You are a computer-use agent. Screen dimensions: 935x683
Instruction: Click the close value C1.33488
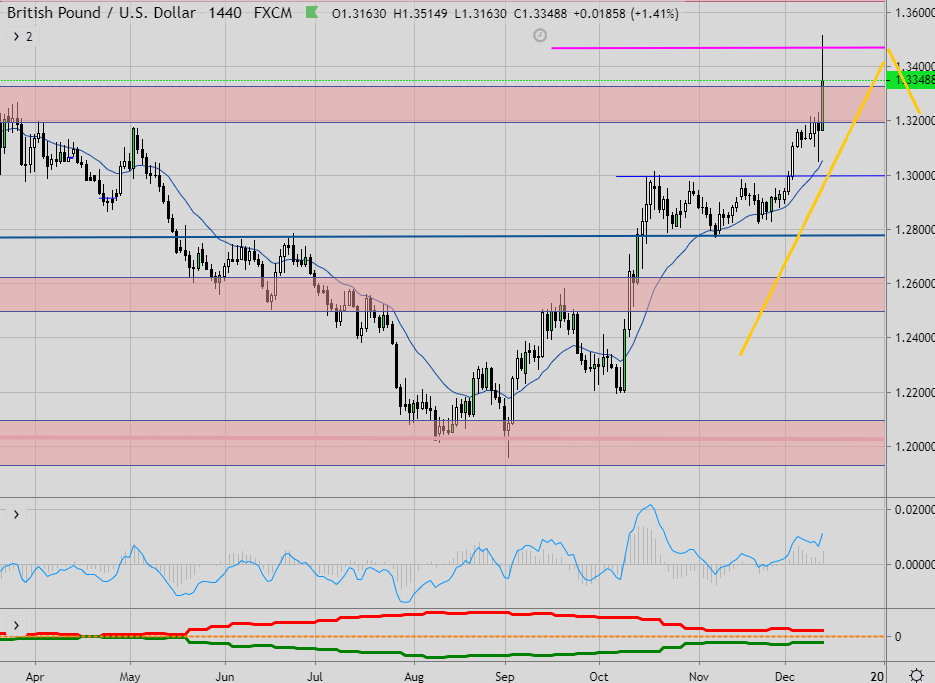540,13
